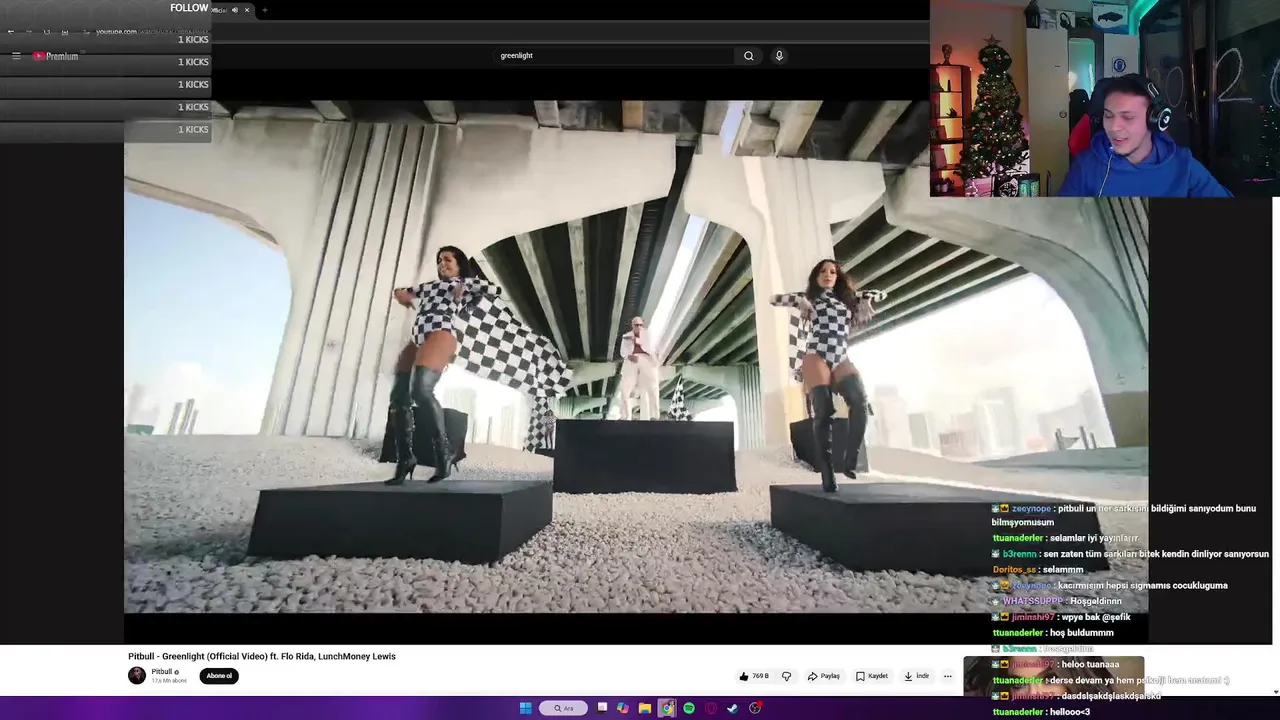Viewport: 1280px width, 720px height.
Task: Open Opera GX from the taskbar
Action: (x=711, y=708)
